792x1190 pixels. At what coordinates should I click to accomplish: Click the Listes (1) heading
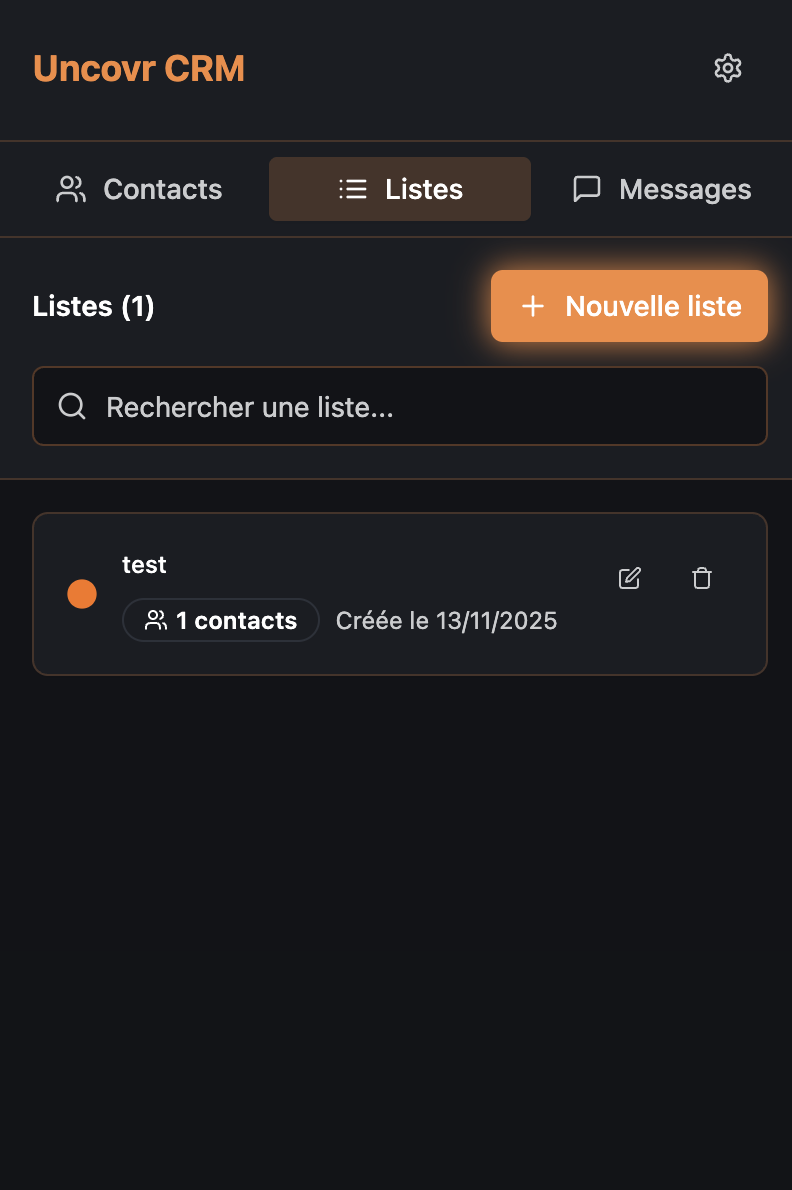pyautogui.click(x=94, y=306)
